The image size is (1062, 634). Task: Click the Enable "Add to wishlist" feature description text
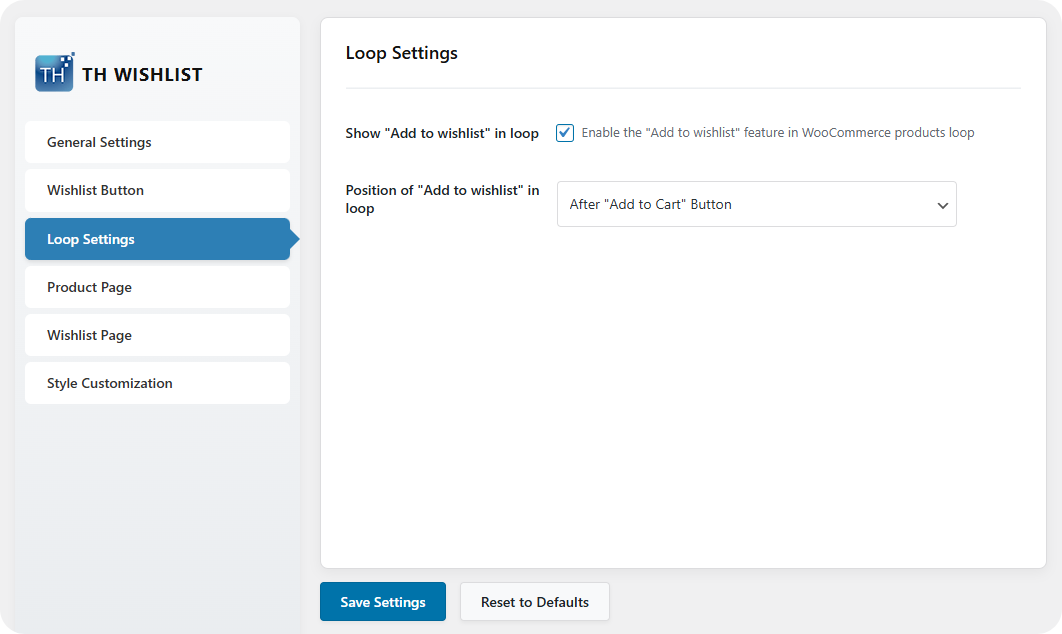pos(777,133)
